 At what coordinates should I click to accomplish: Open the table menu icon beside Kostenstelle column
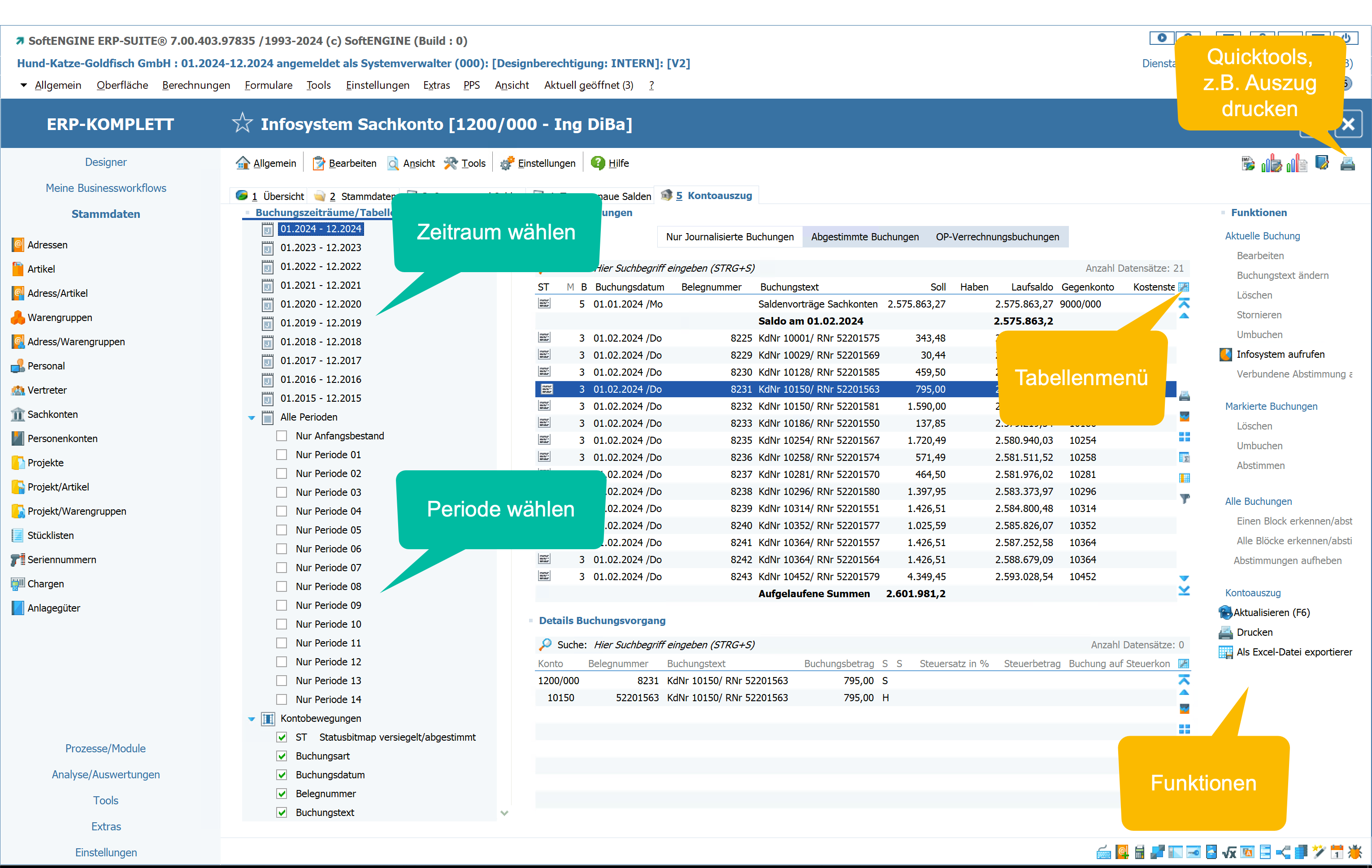click(x=1183, y=286)
